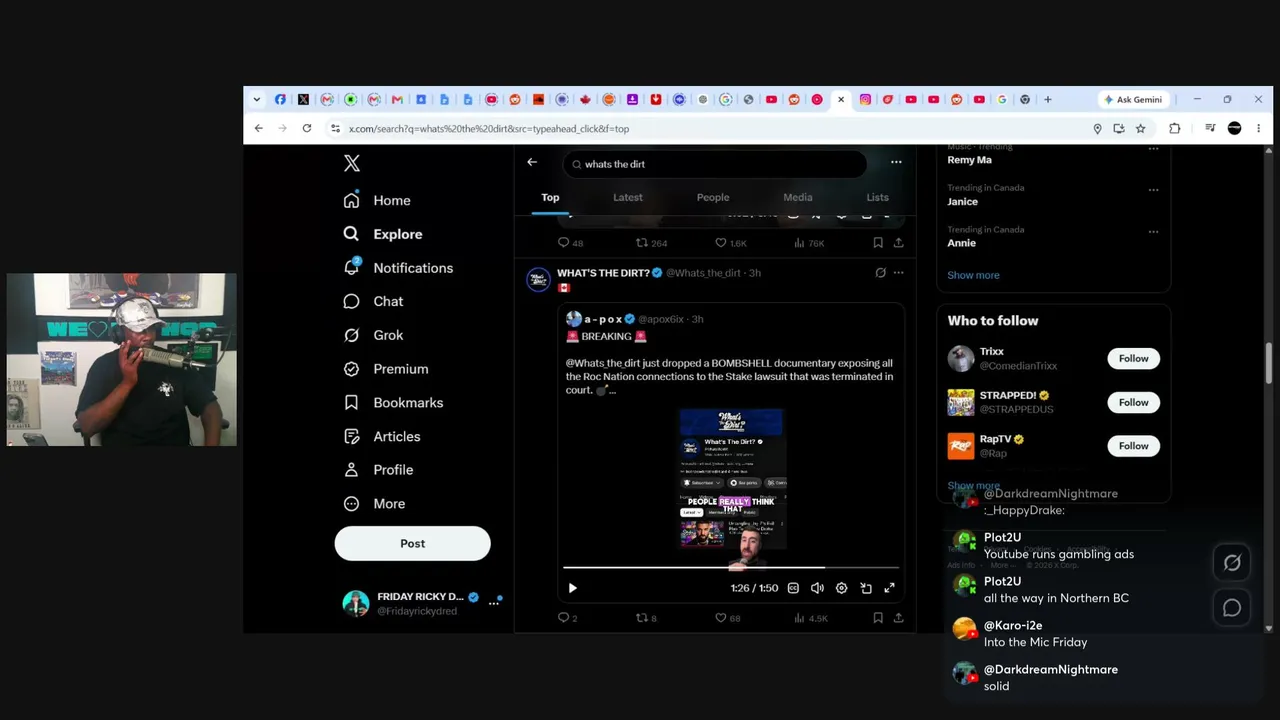Viewport: 1280px width, 720px height.
Task: Switch to the Media tab
Action: 798,197
